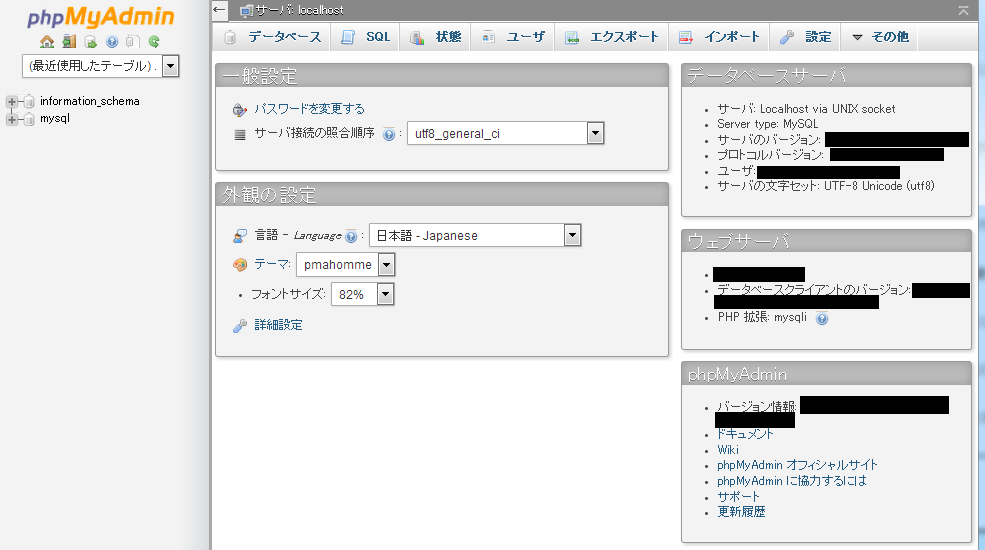Image resolution: width=985 pixels, height=550 pixels.
Task: Click the wrench icon beside 詳細設定
Action: tap(239, 325)
